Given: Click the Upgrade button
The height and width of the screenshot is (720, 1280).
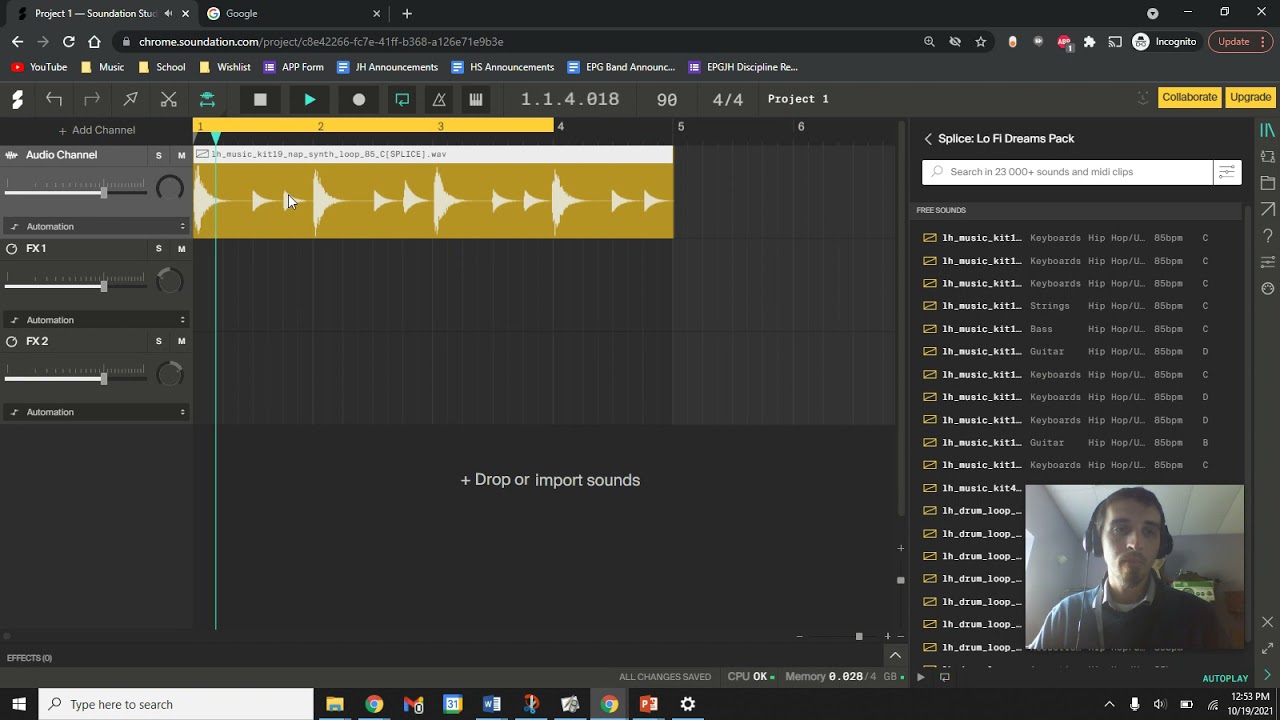Looking at the screenshot, I should coord(1250,97).
